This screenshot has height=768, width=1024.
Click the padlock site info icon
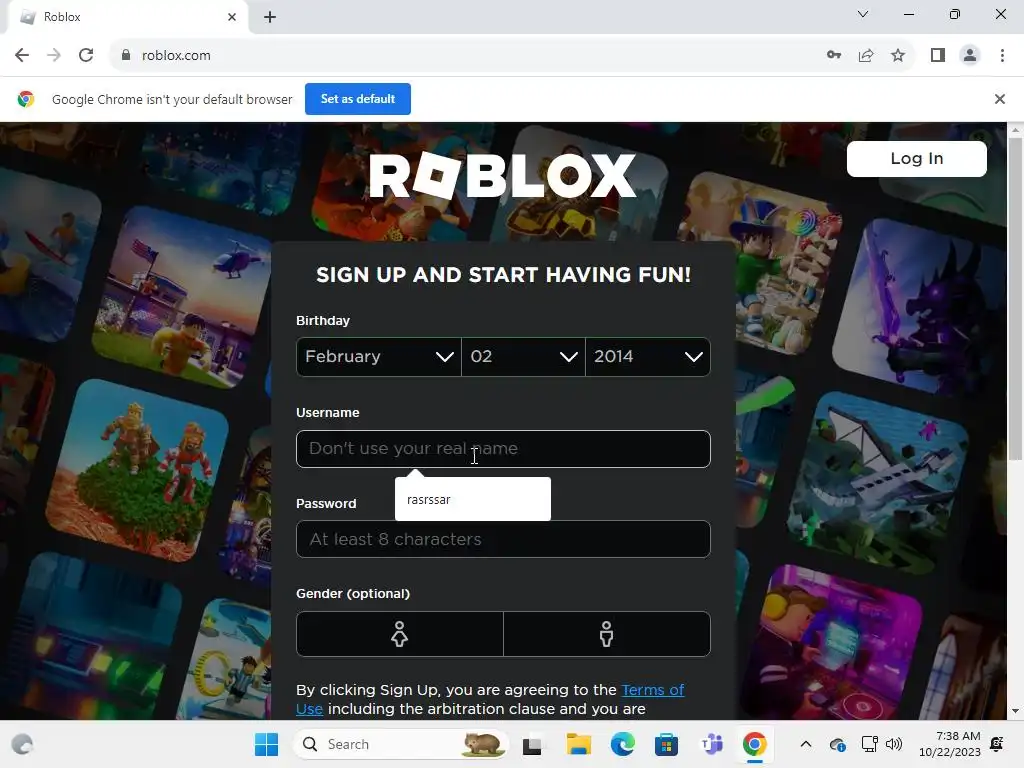(x=126, y=56)
